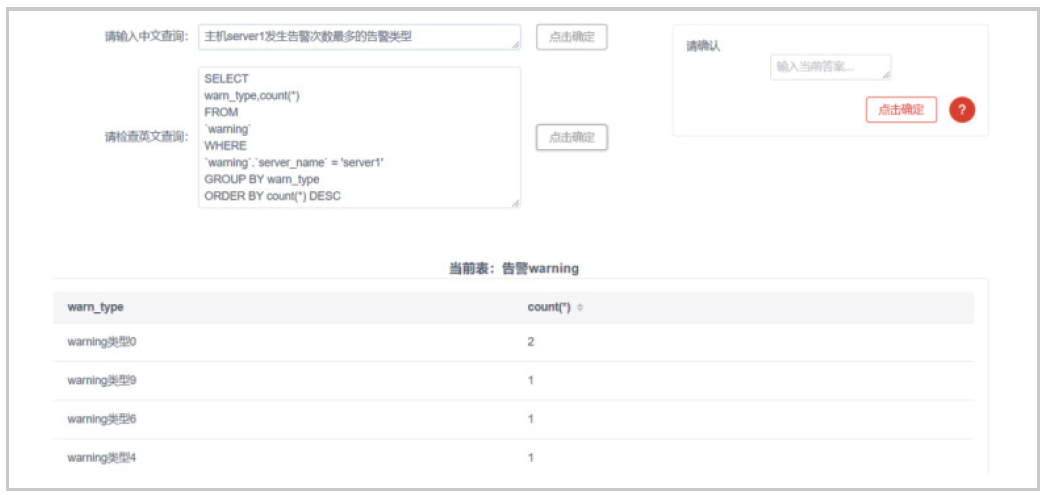Select the warning类型4 cell

(x=102, y=458)
